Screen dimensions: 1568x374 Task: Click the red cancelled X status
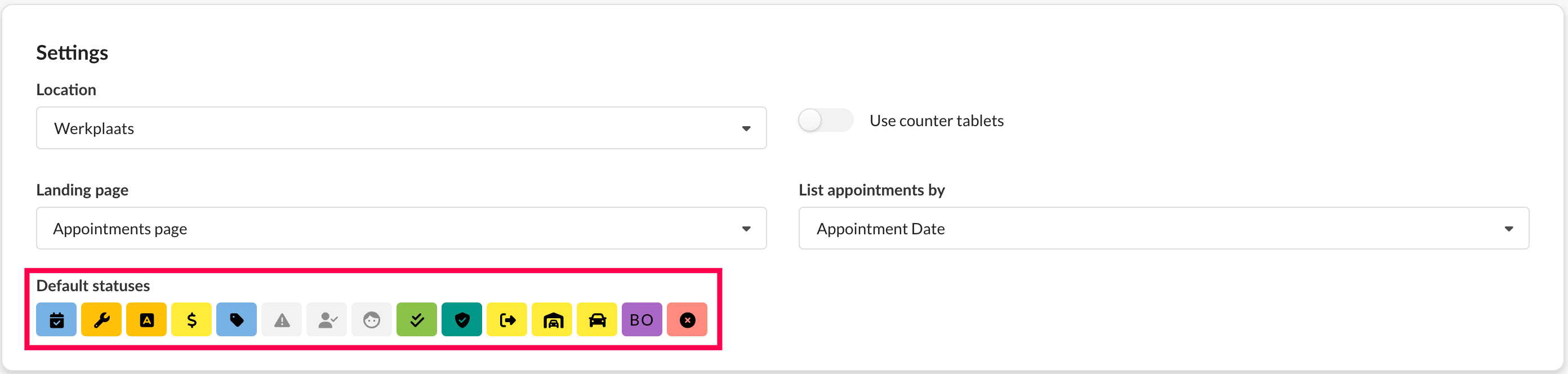click(x=687, y=320)
